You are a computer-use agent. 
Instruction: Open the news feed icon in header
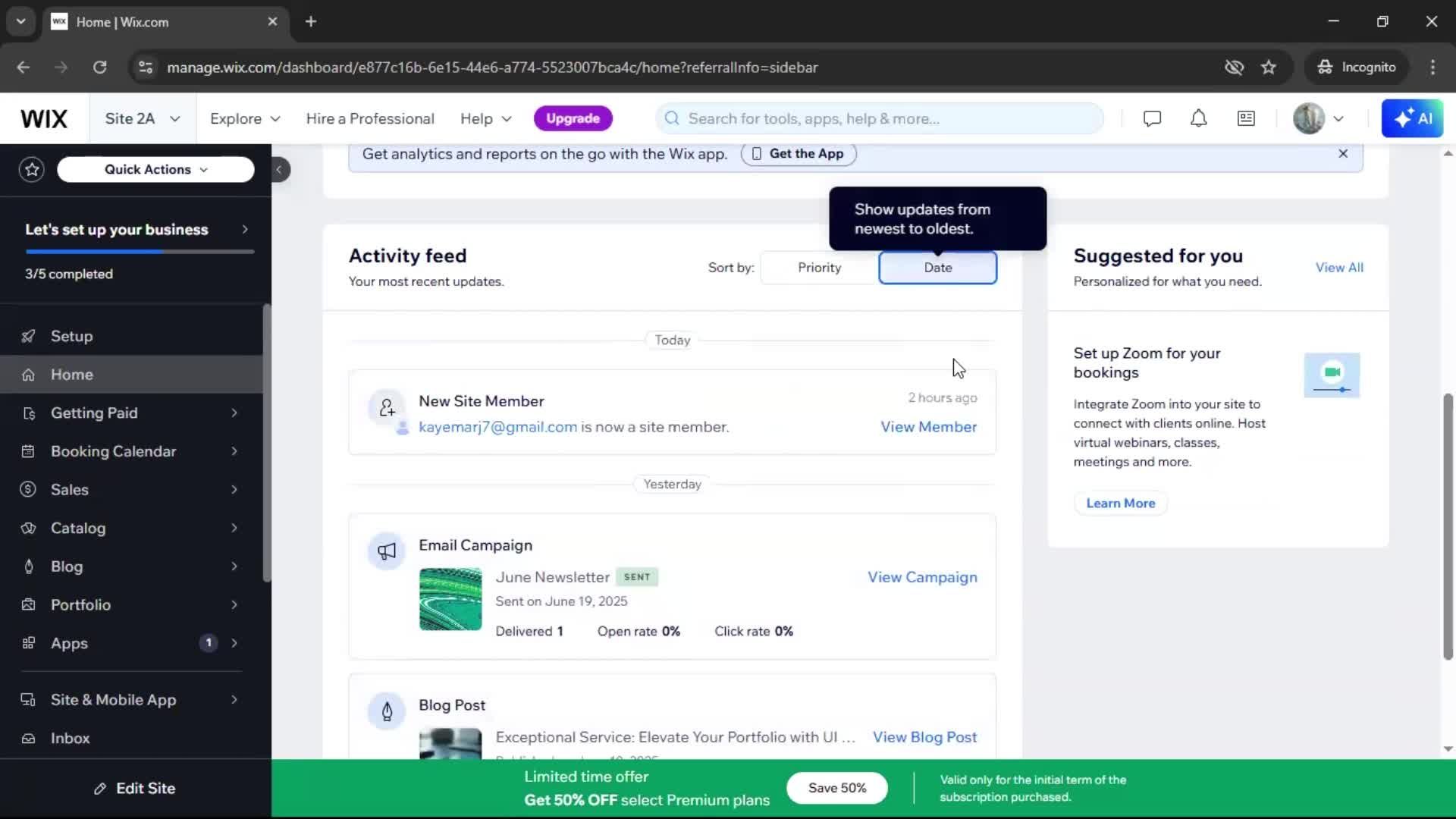pos(1246,119)
